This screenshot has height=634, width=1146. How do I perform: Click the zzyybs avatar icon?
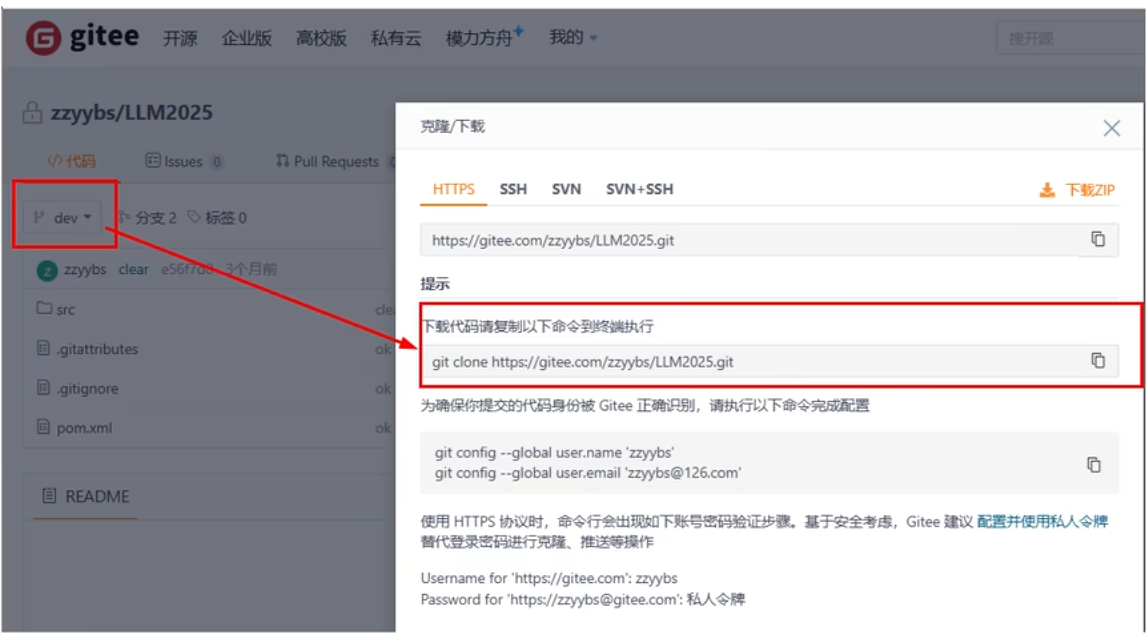click(x=47, y=271)
